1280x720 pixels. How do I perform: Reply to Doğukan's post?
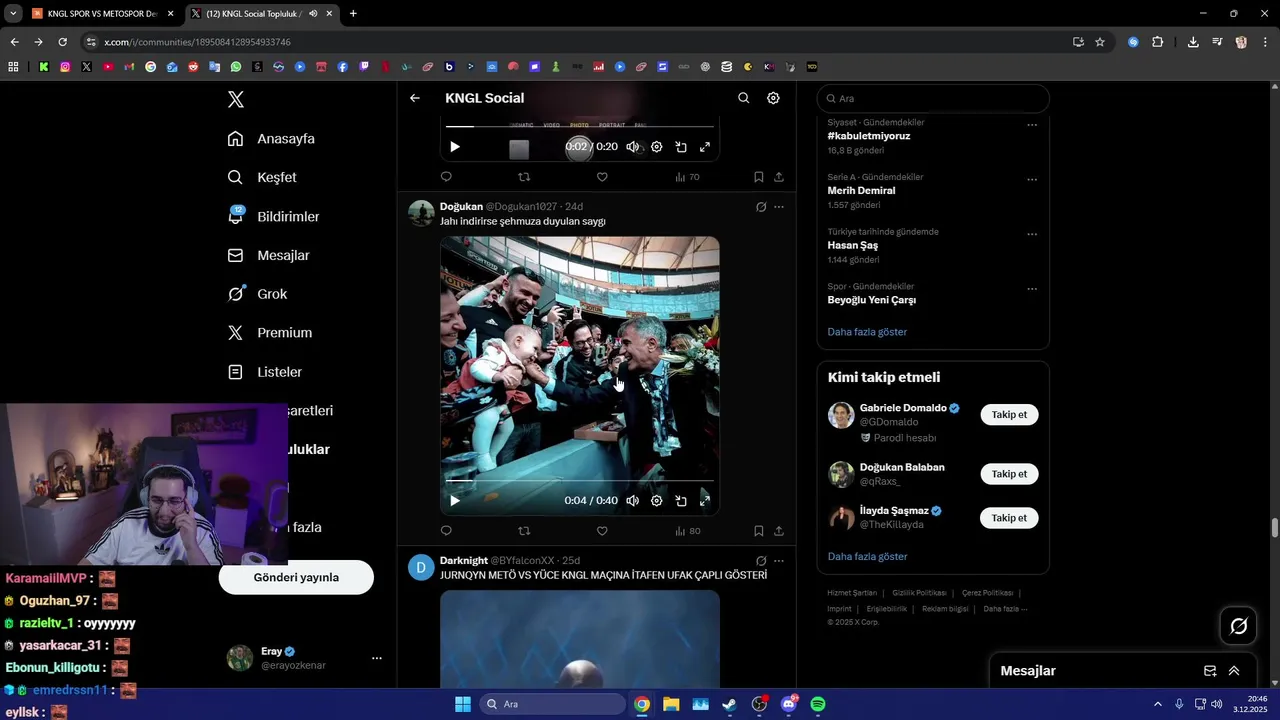click(446, 531)
